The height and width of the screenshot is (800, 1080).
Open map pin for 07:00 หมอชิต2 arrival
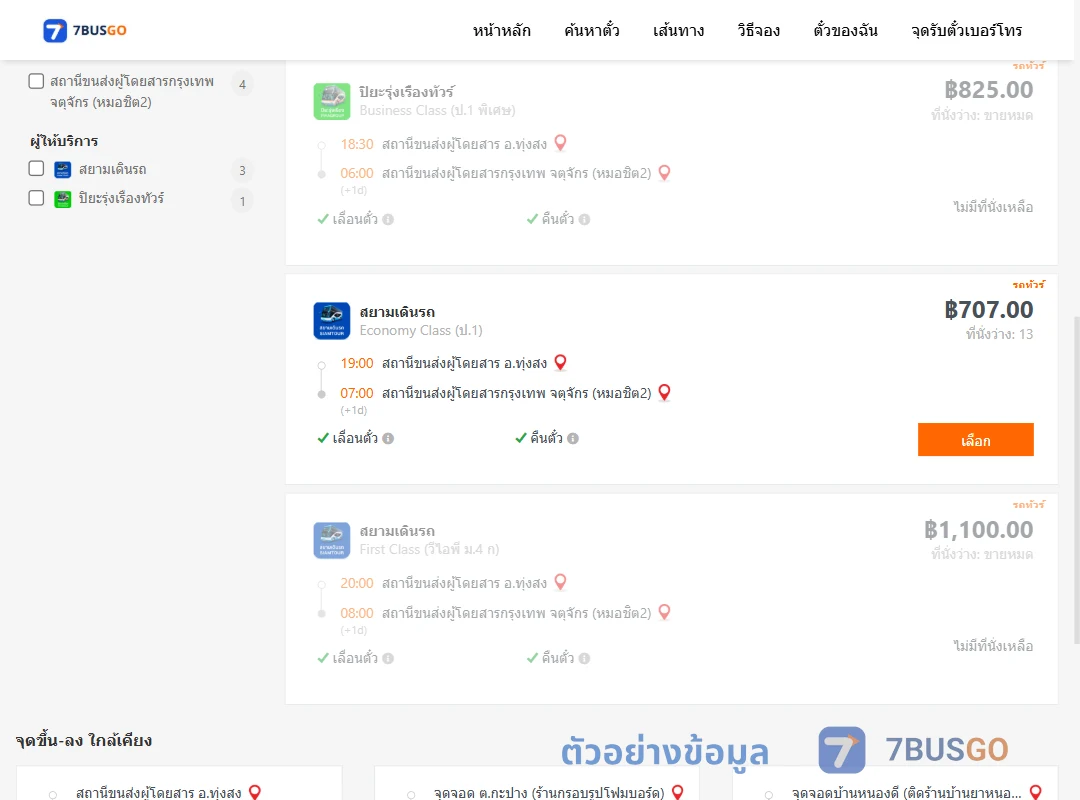coord(665,392)
